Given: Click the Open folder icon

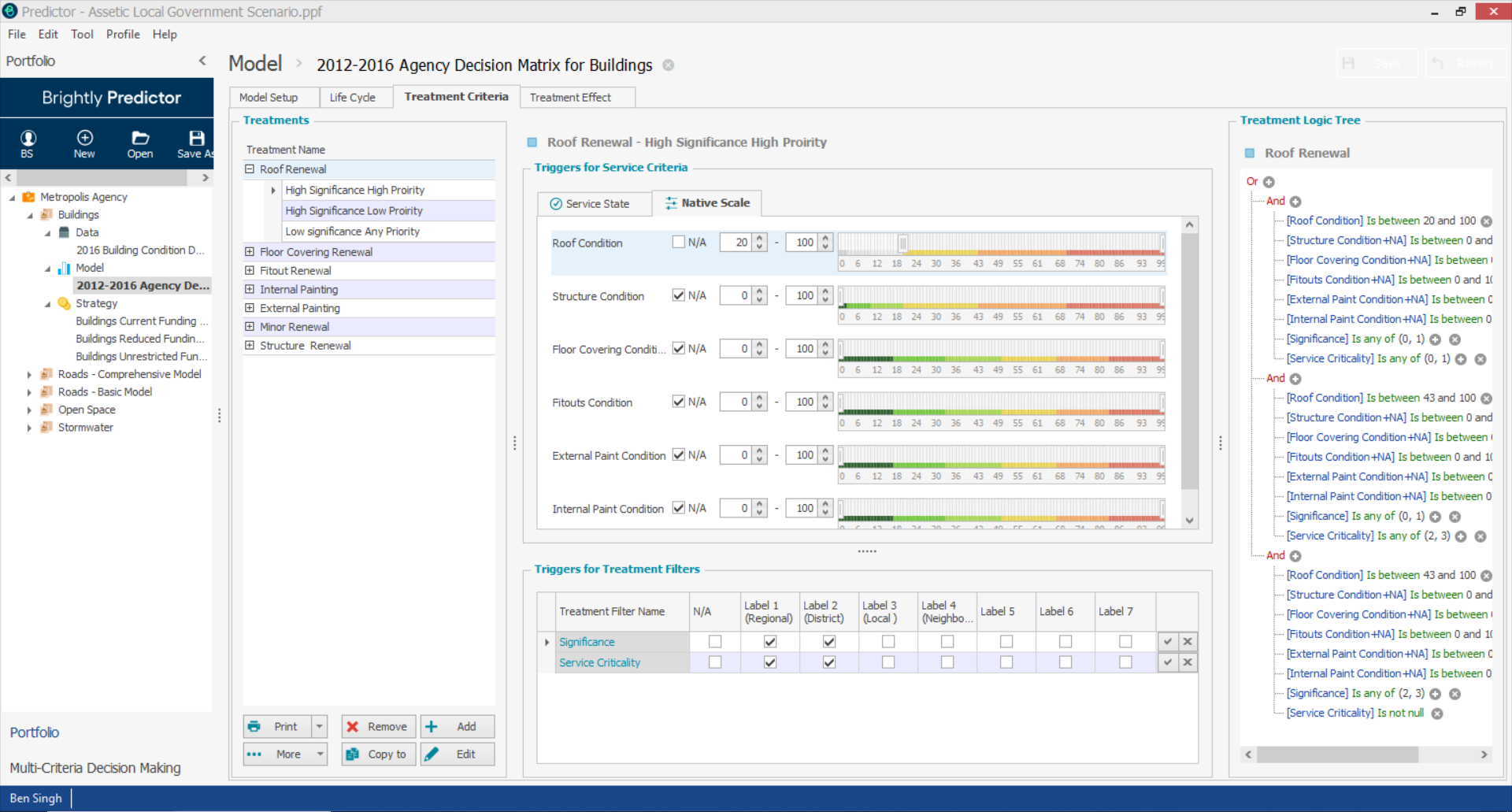Looking at the screenshot, I should point(140,143).
